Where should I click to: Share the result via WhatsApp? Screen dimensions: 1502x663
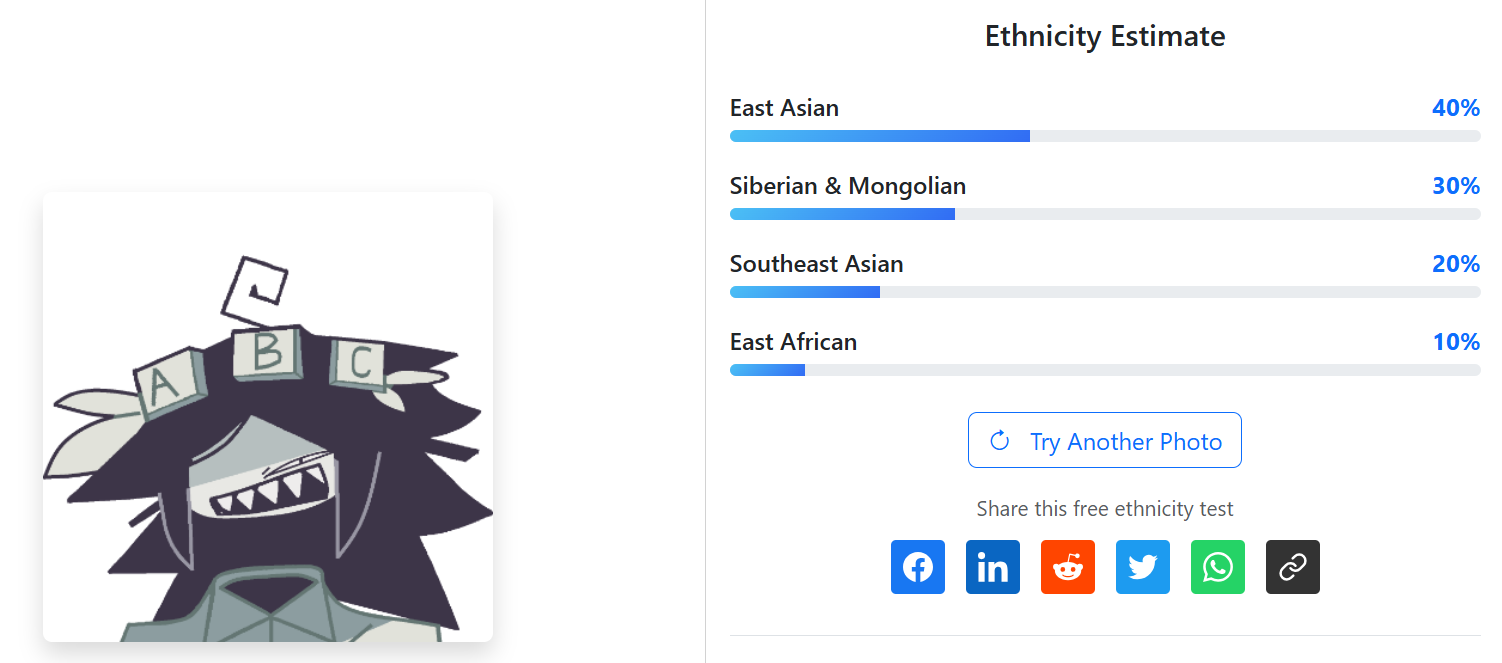(1217, 567)
